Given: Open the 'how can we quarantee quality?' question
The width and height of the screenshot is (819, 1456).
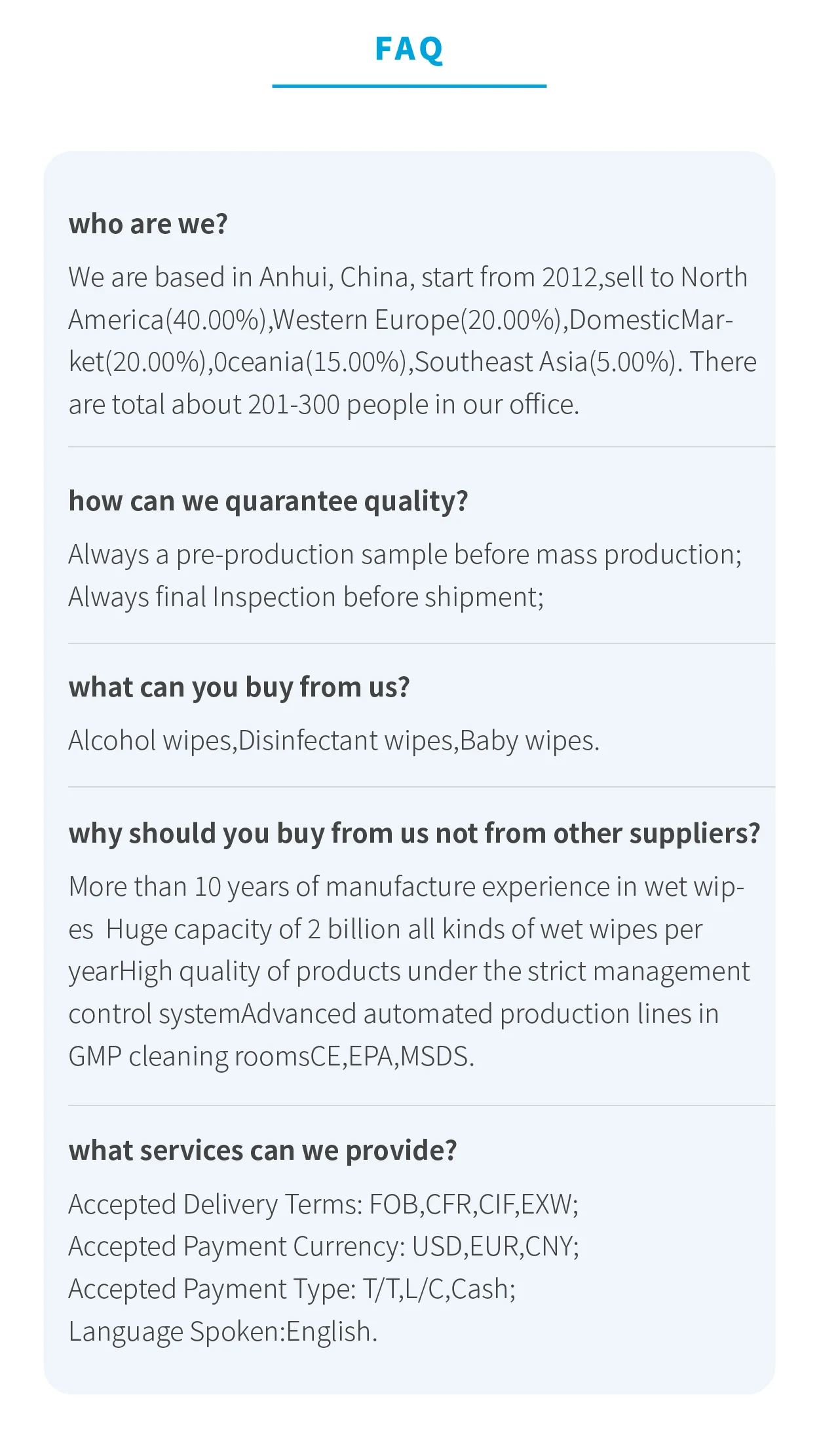Looking at the screenshot, I should click(x=269, y=501).
